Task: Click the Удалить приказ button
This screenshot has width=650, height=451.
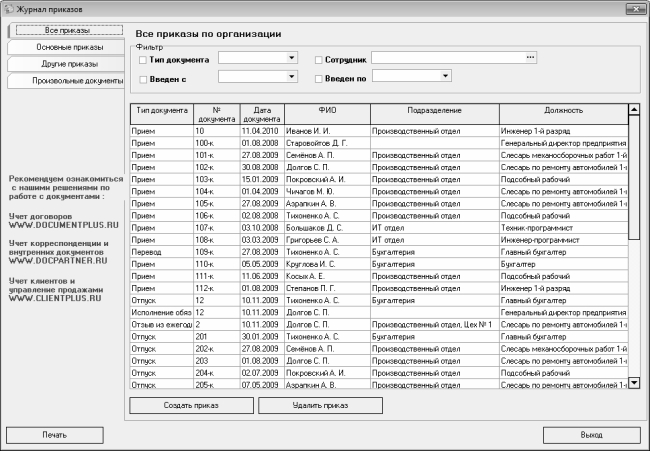Action: pos(320,406)
